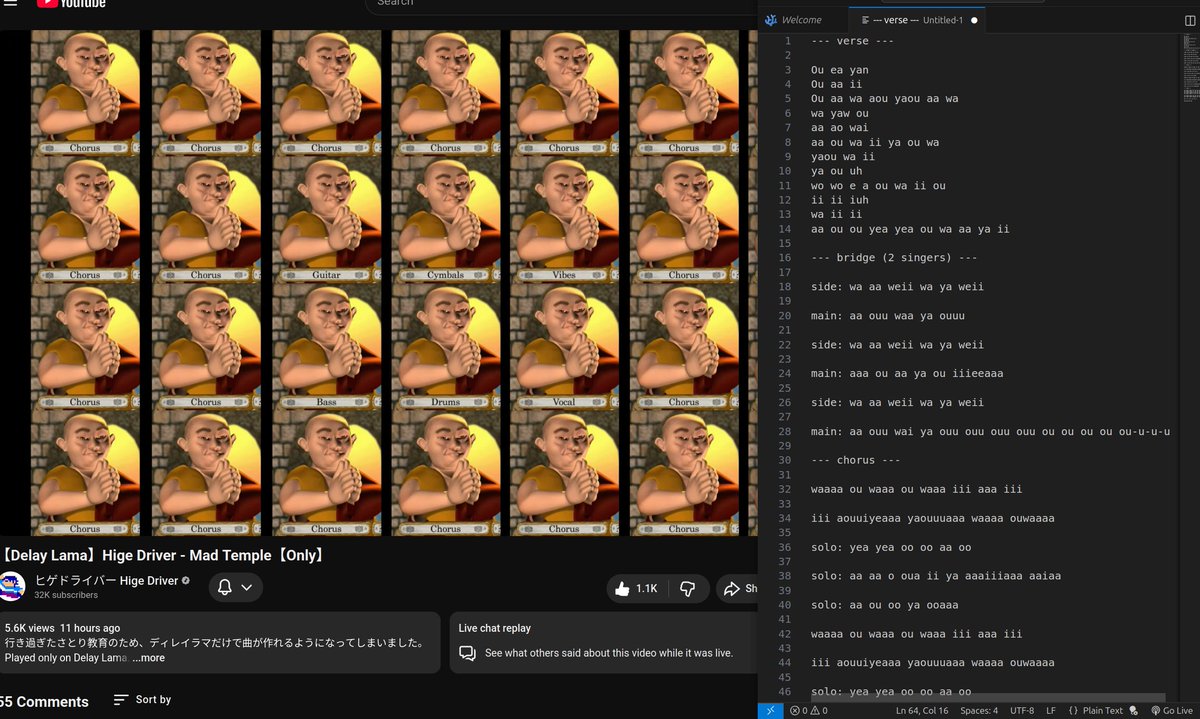The height and width of the screenshot is (719, 1200).
Task: Expand the description with ...more
Action: pos(148,658)
